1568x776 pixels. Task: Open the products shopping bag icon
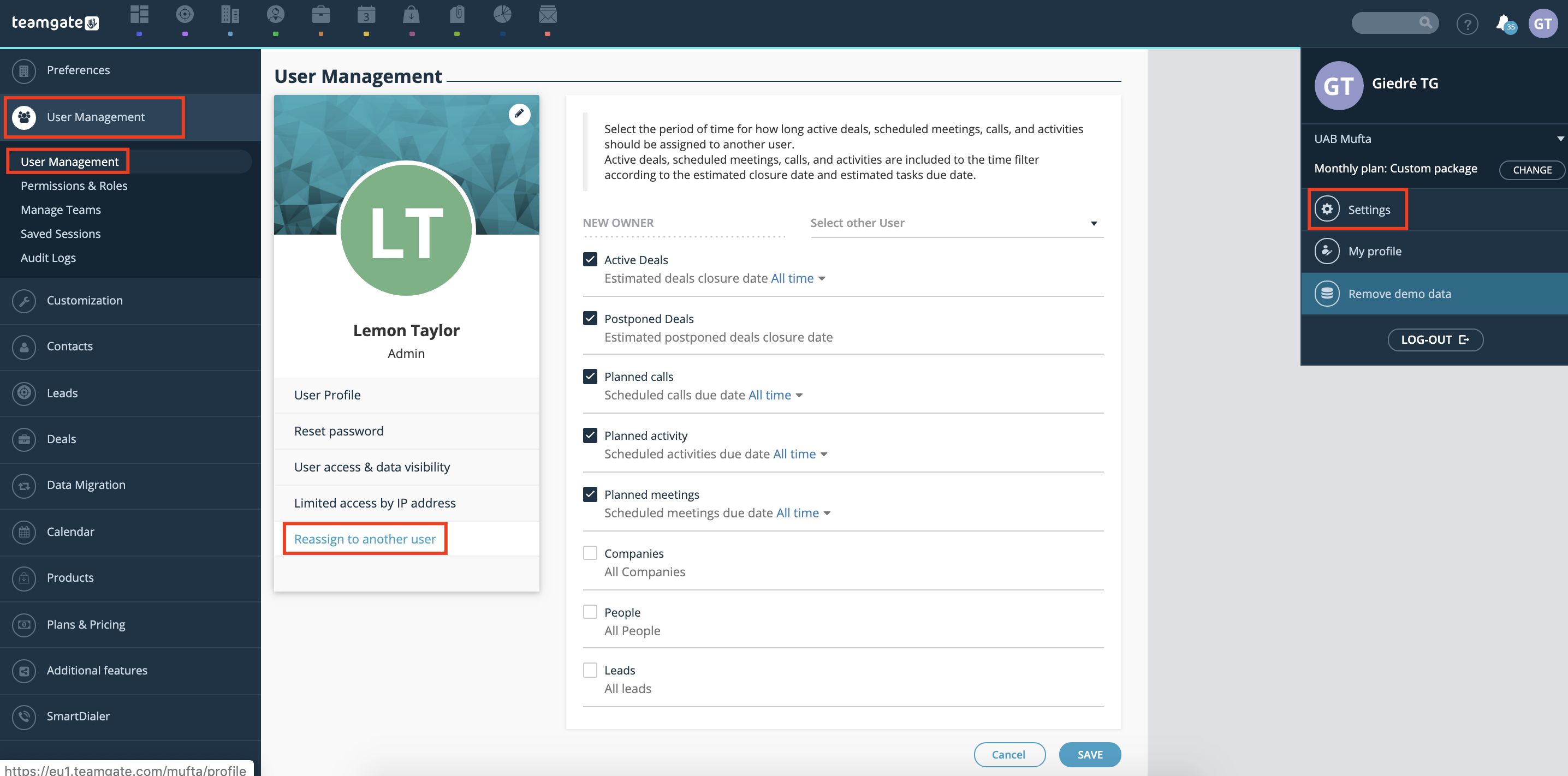click(x=412, y=15)
